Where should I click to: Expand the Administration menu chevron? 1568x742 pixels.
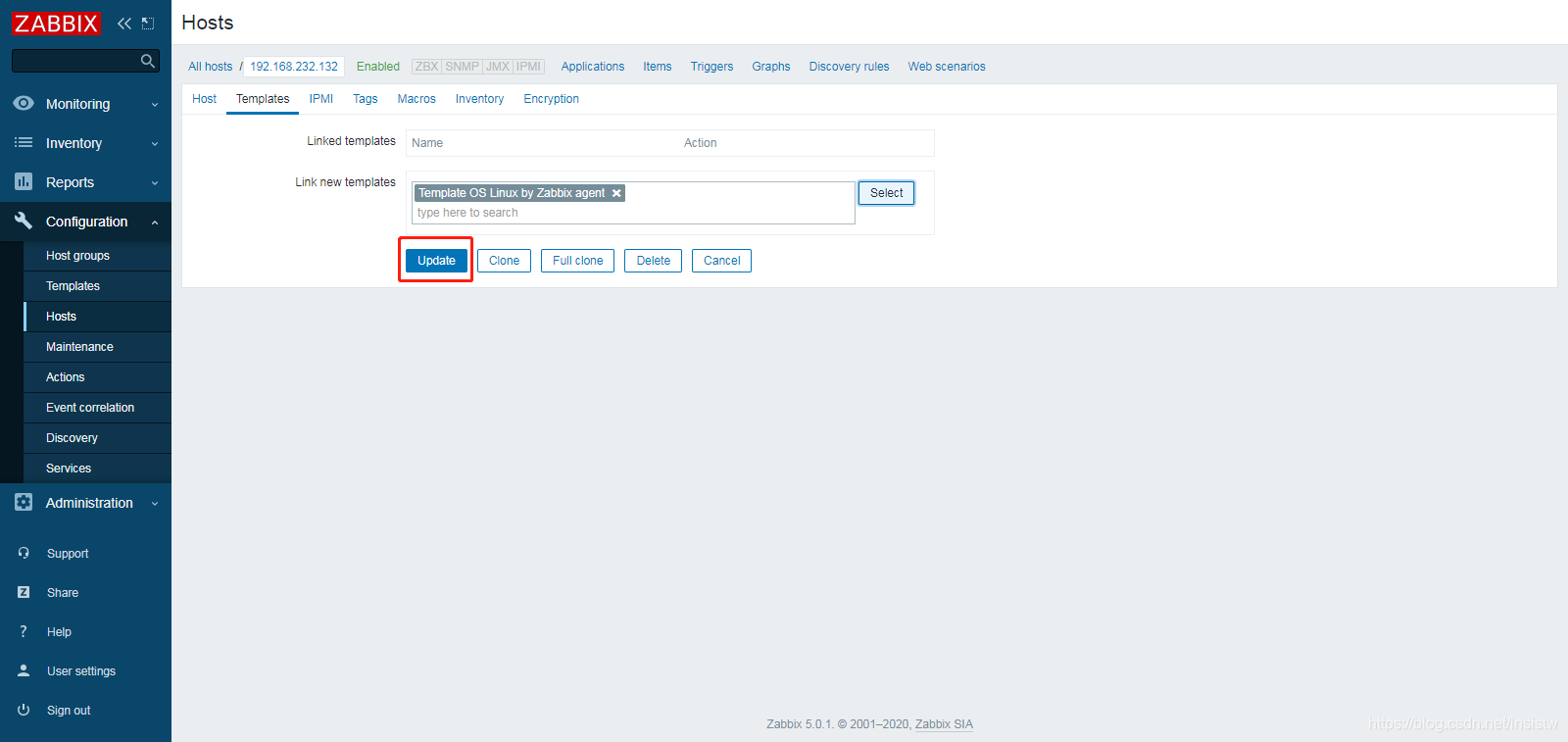155,504
